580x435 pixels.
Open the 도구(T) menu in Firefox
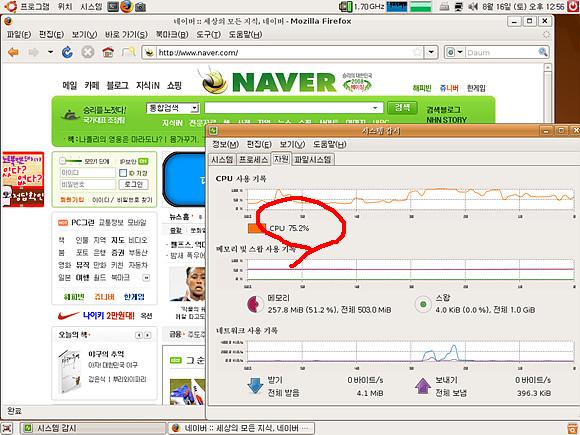click(208, 34)
